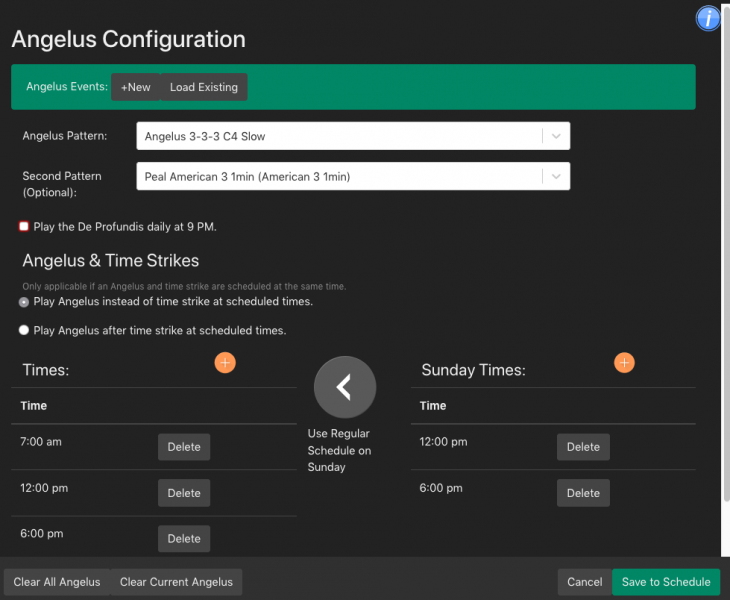Screen dimensions: 730x600
Task: Click the left arrow Use Regular Schedule button
Action: click(x=345, y=387)
